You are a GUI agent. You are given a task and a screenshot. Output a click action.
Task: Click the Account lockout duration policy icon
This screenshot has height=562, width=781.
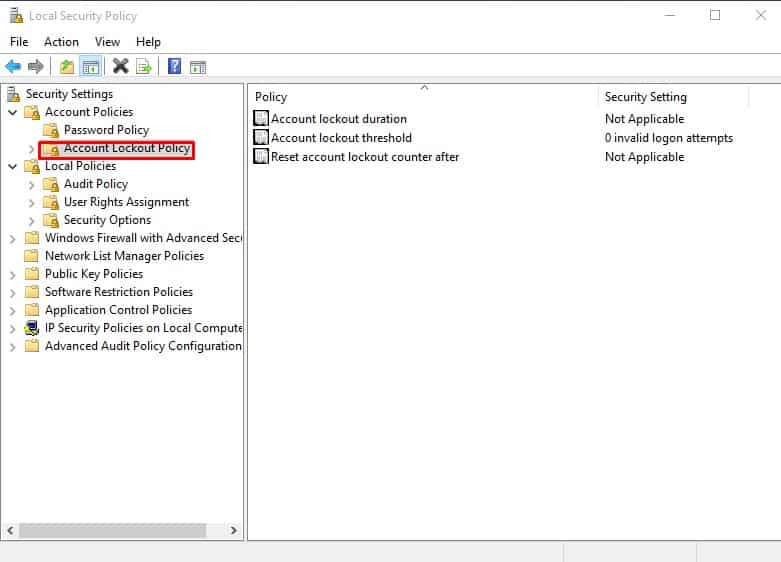[x=261, y=119]
